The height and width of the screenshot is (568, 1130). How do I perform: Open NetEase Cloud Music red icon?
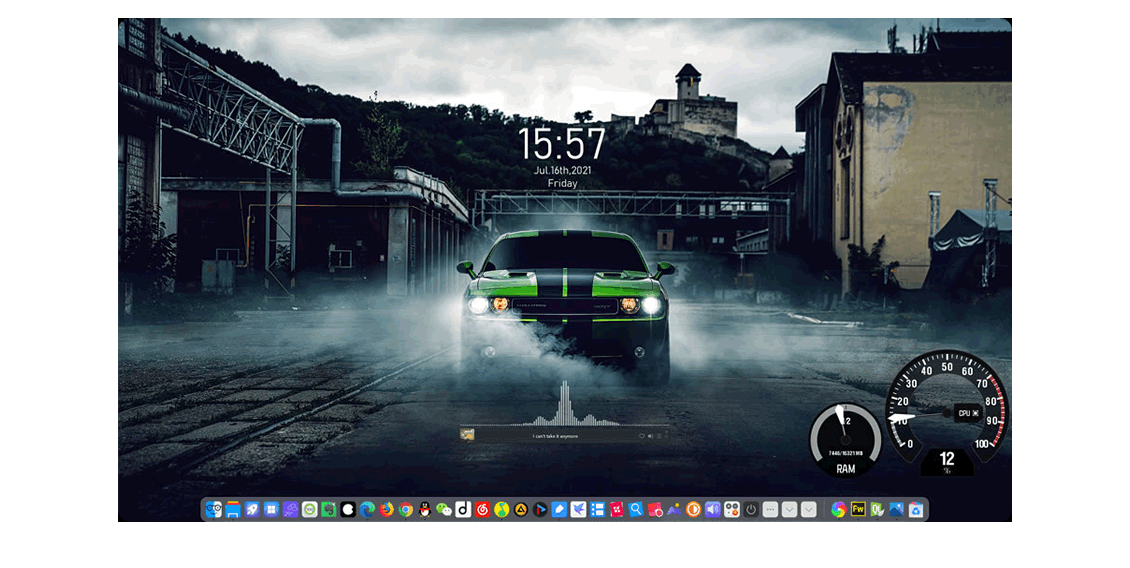(x=482, y=510)
